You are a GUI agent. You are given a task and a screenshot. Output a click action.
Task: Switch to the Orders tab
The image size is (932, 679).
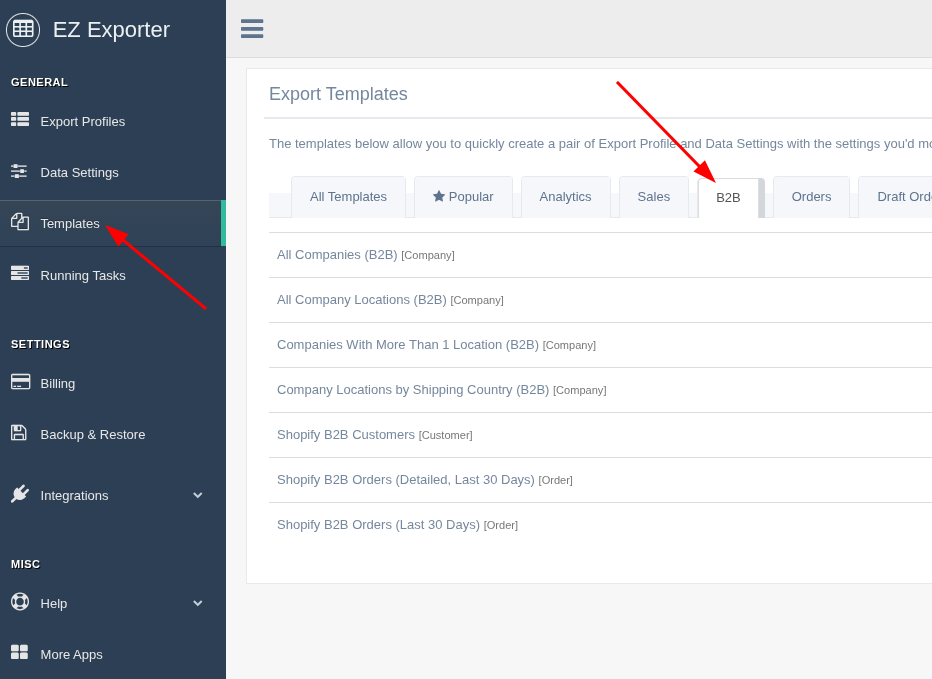[811, 197]
